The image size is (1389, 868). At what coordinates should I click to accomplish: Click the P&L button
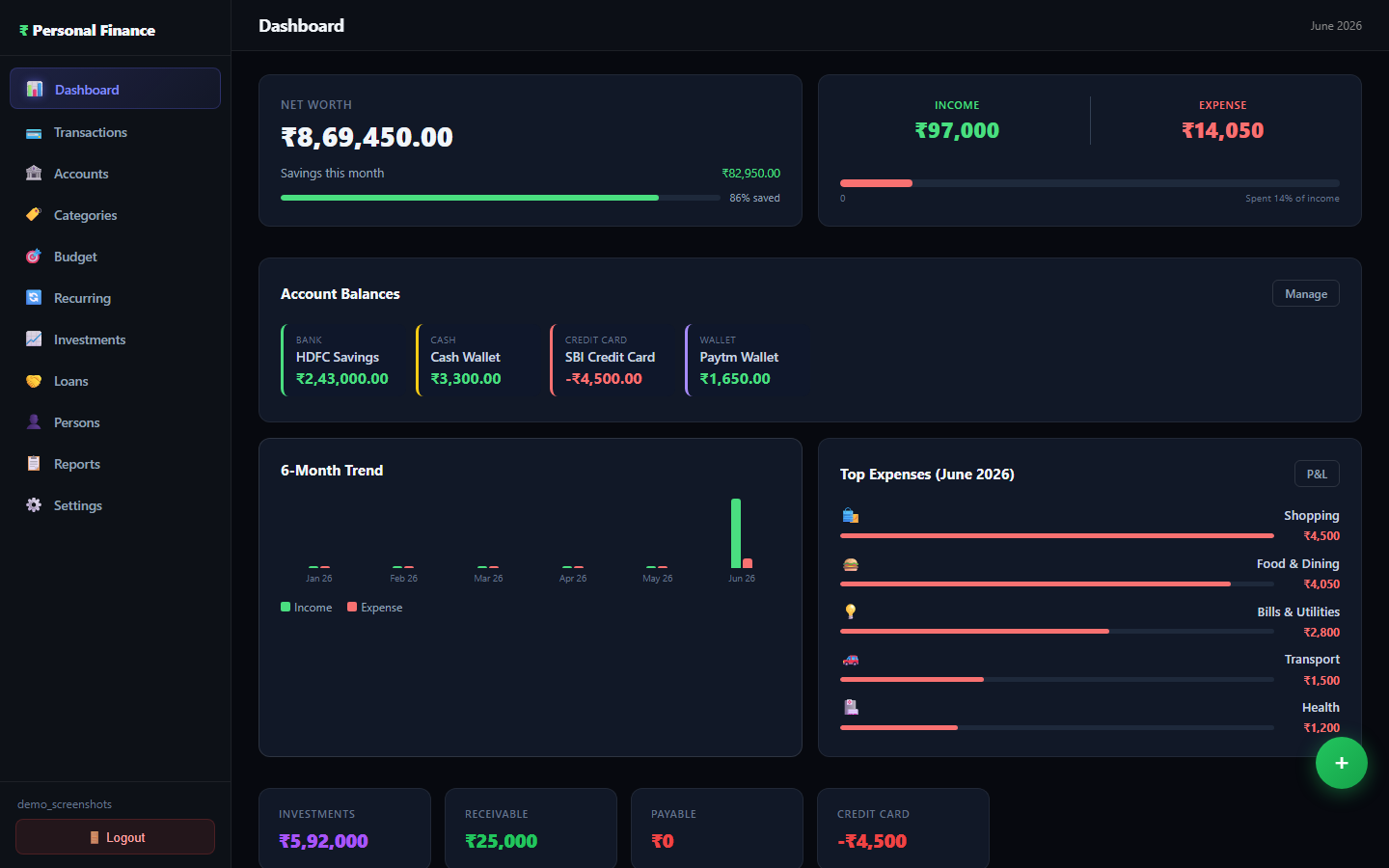pos(1317,474)
